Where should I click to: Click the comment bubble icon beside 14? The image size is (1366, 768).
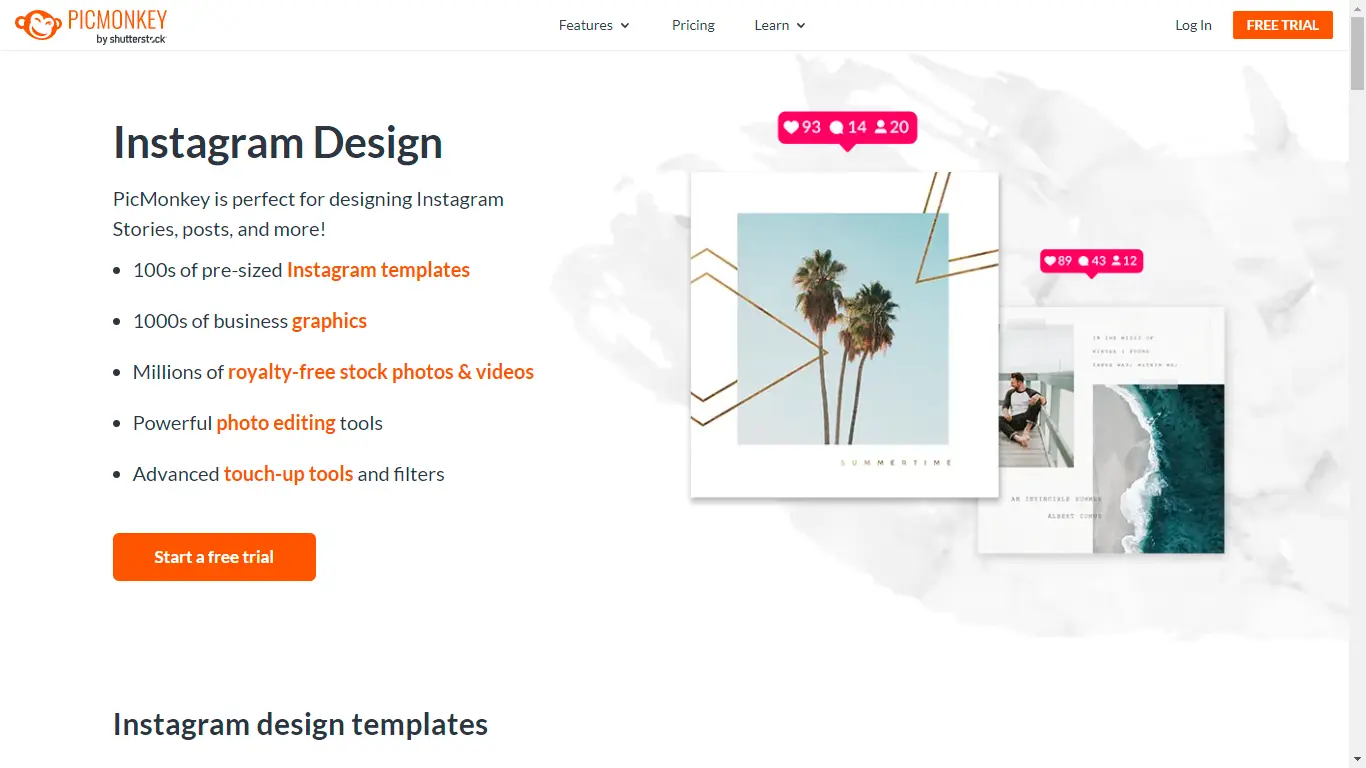click(x=837, y=127)
